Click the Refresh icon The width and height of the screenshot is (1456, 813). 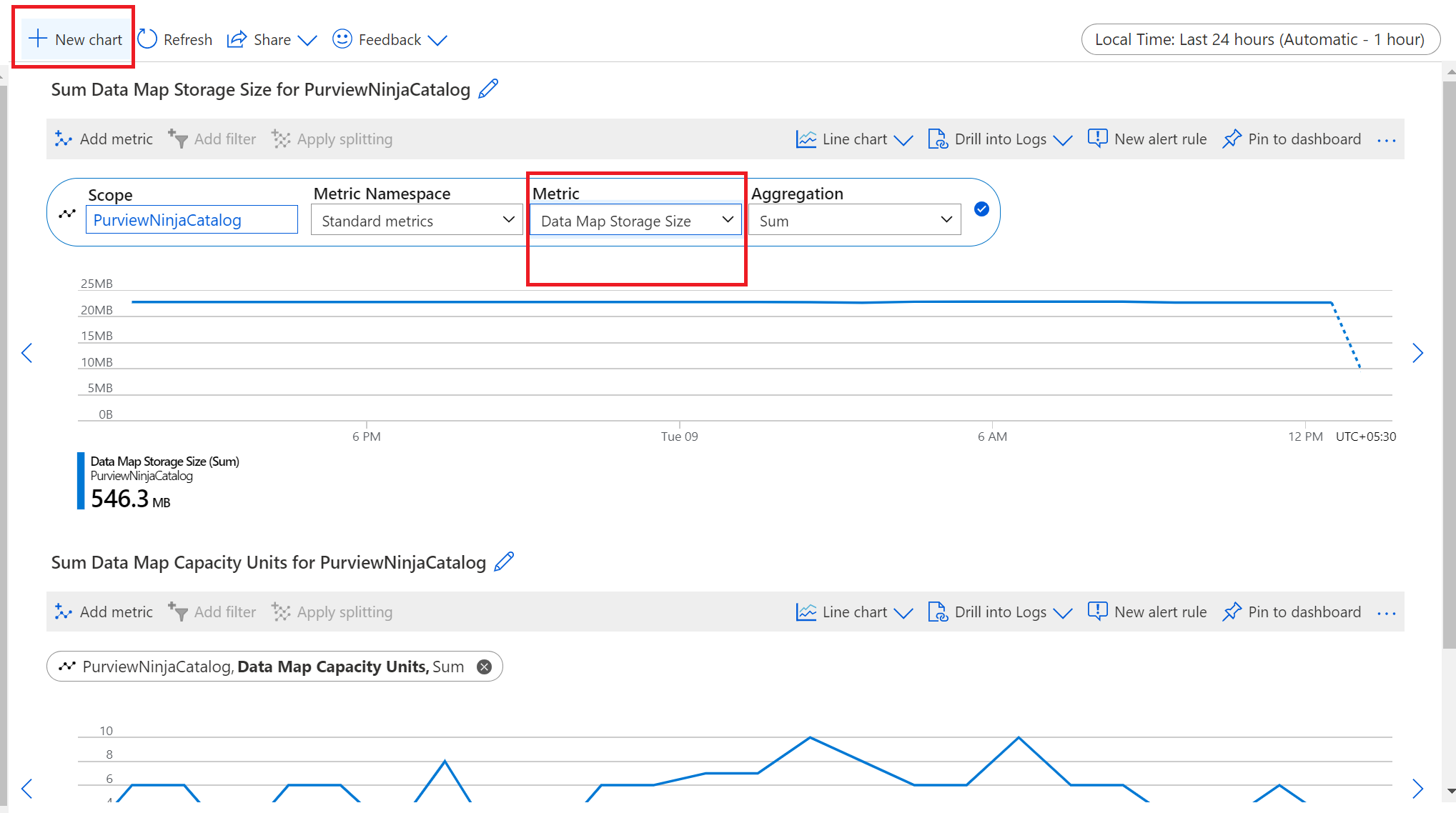pos(147,39)
